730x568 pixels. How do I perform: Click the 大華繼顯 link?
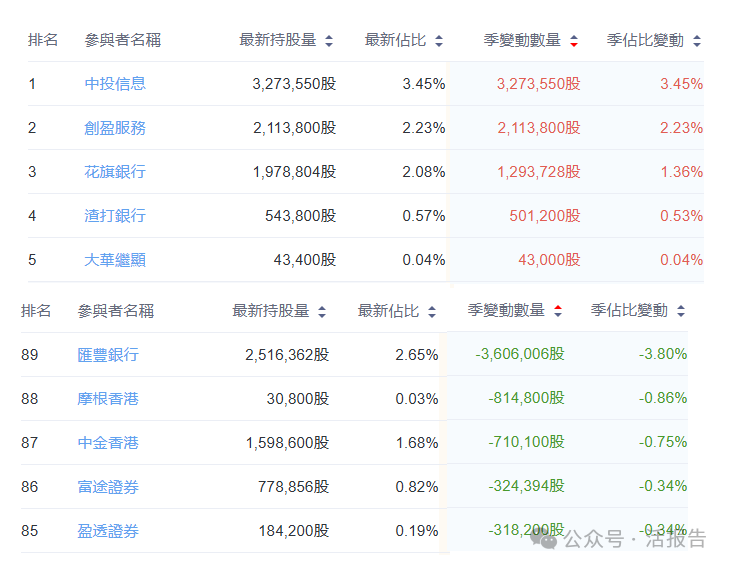pyautogui.click(x=115, y=260)
